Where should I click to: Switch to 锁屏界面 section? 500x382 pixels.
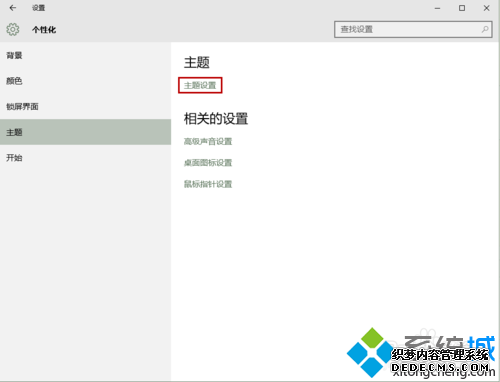click(85, 106)
